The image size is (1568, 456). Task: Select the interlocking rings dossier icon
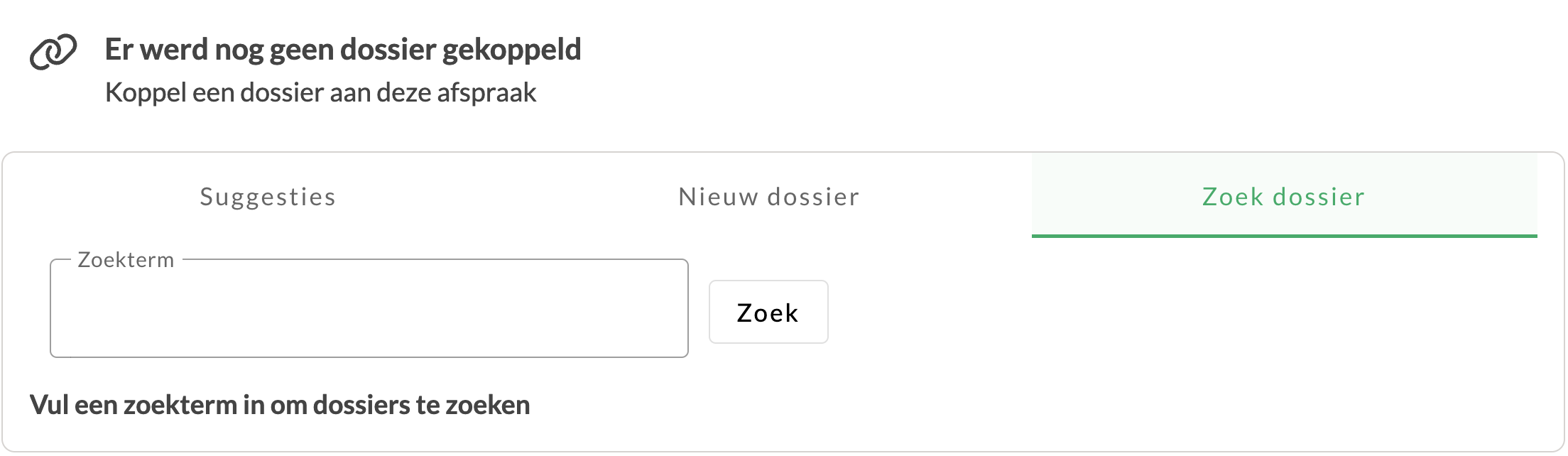point(53,51)
